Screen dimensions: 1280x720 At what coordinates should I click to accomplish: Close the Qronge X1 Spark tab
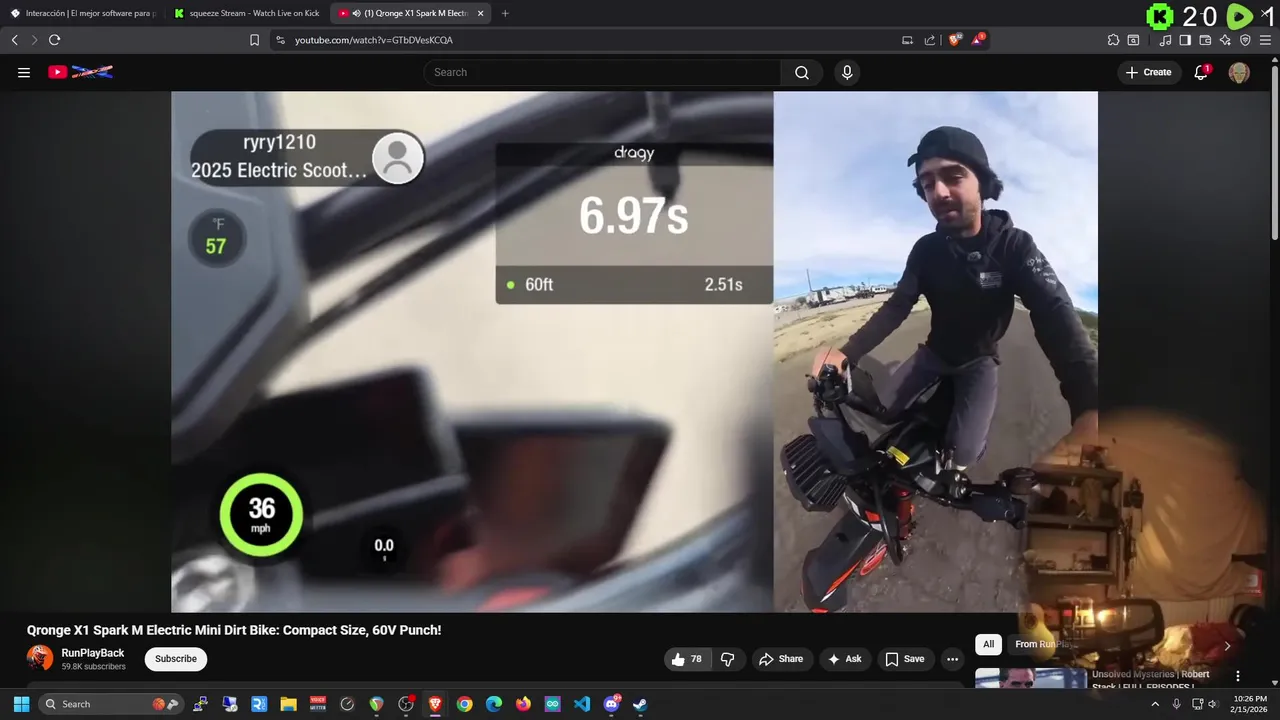[x=481, y=13]
